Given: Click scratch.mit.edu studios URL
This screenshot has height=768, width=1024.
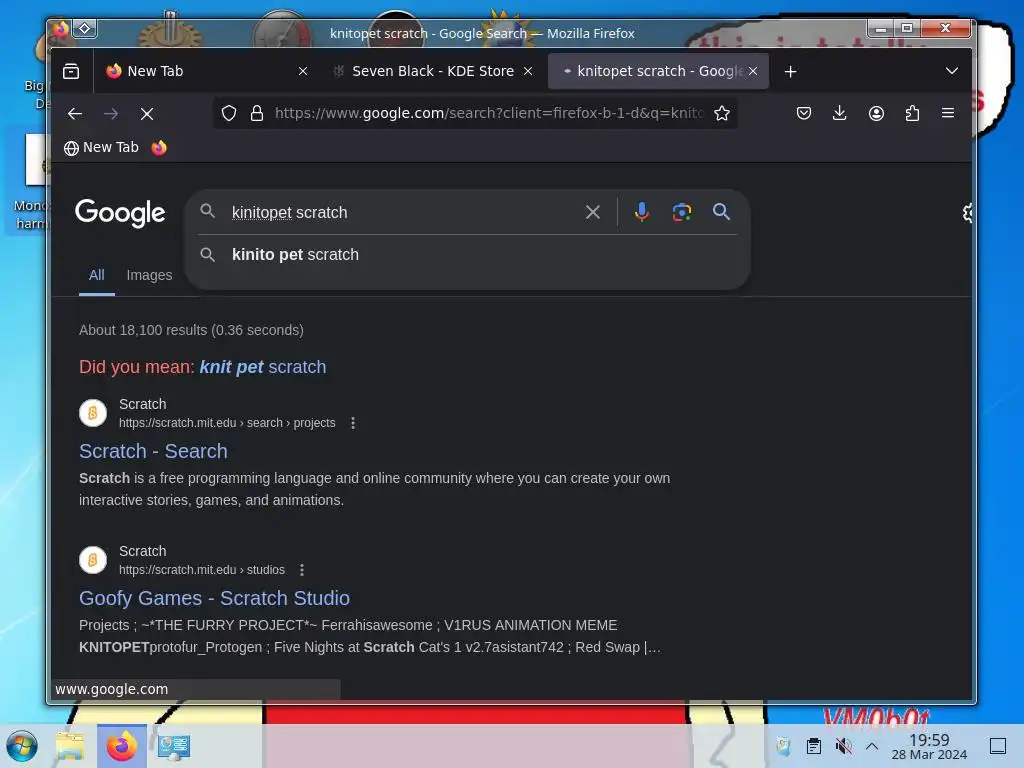Looking at the screenshot, I should [x=202, y=570].
